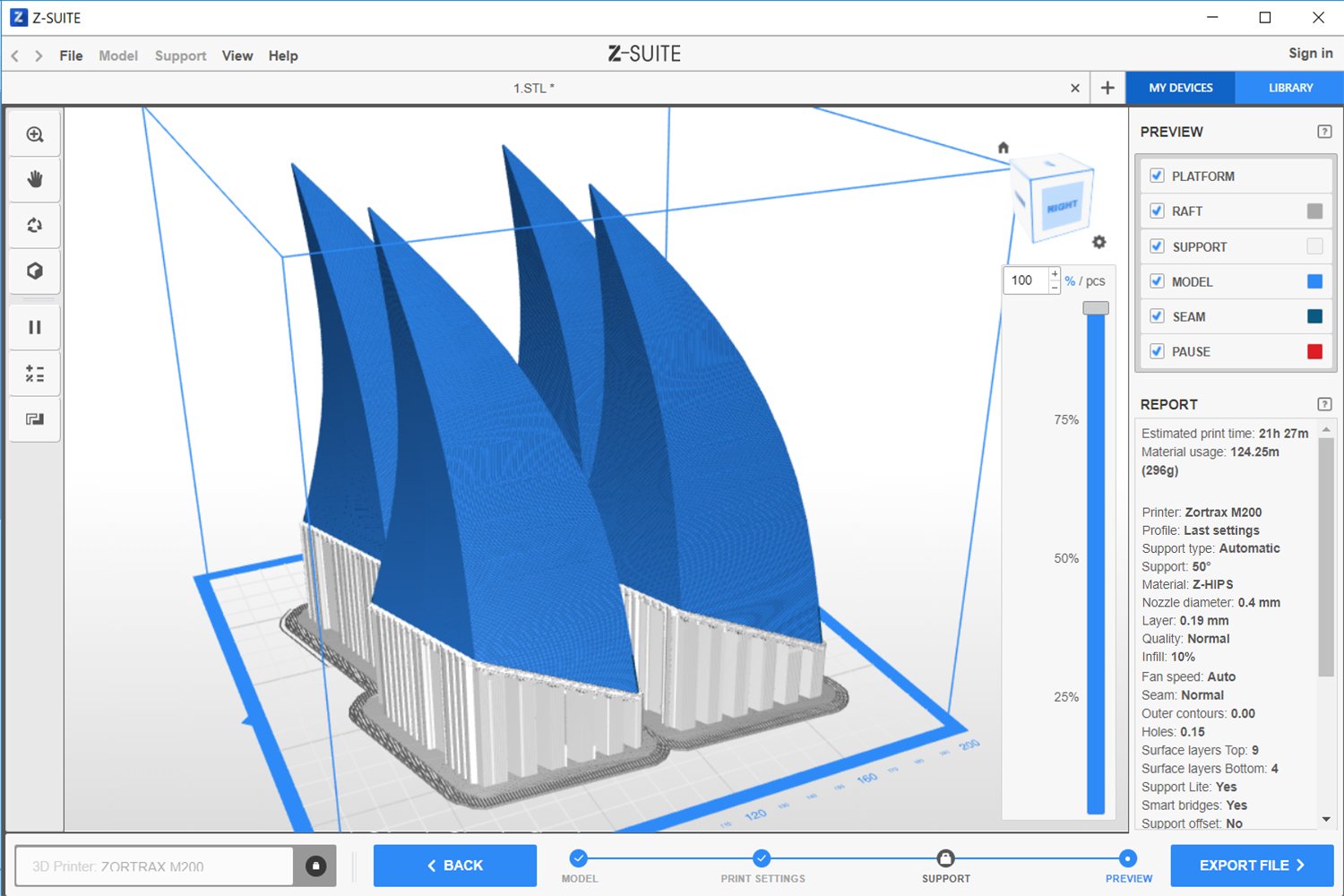
Task: Click the Raft gray color swatch
Action: coord(1314,211)
